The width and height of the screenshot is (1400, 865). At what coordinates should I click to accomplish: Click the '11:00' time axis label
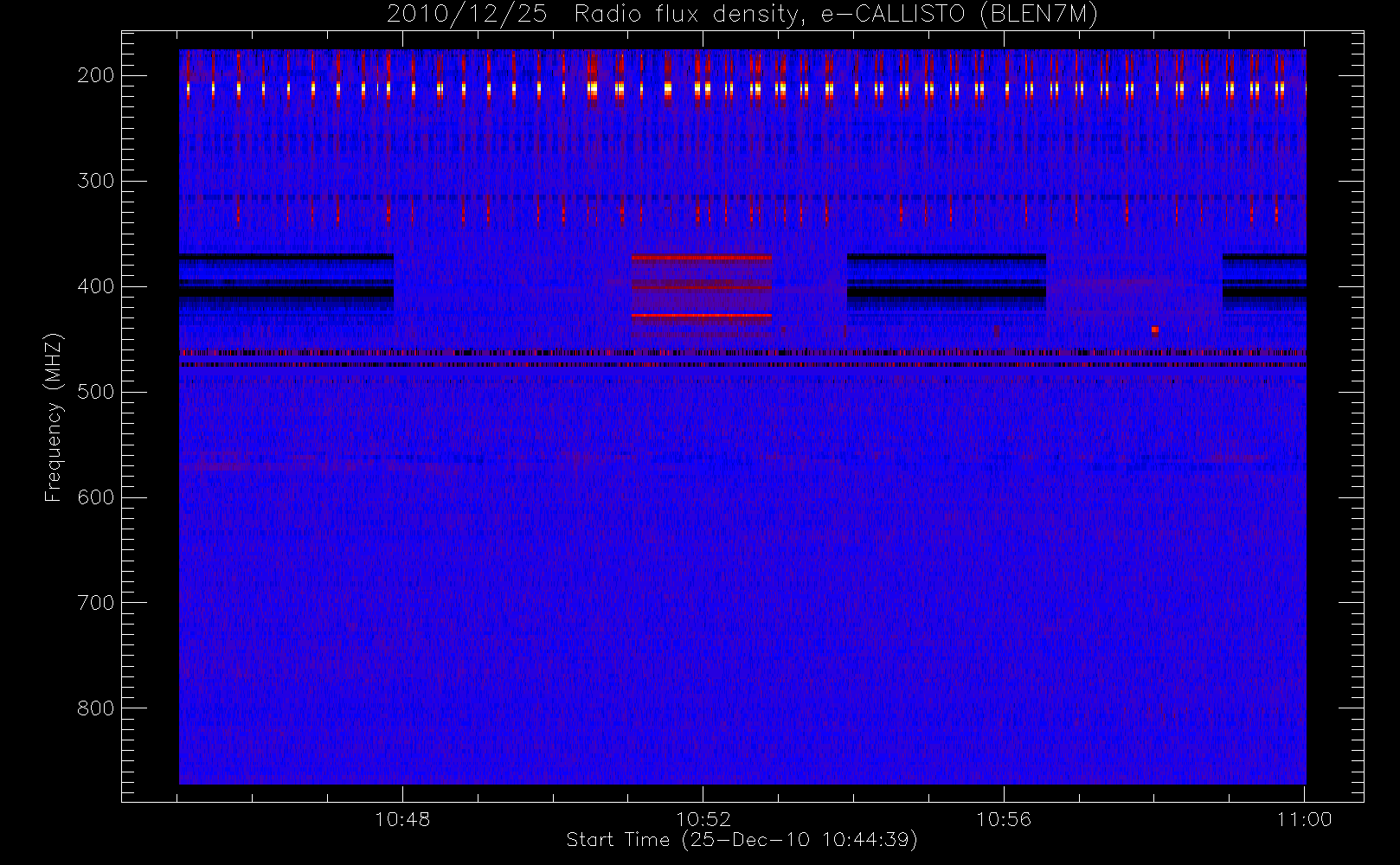pos(1304,819)
